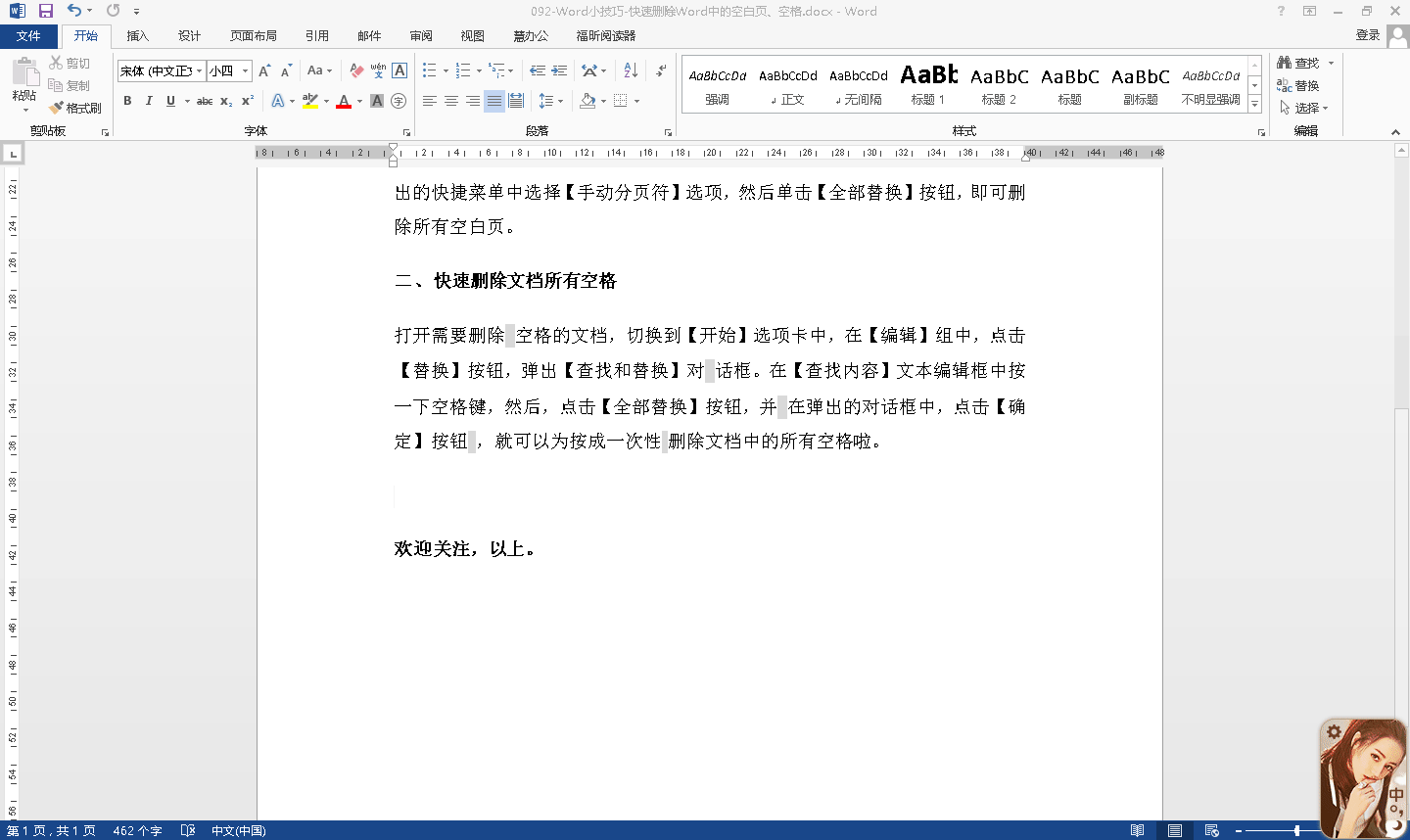Open the Phonetic Guide (拼音) tool
The image size is (1410, 840).
375,71
